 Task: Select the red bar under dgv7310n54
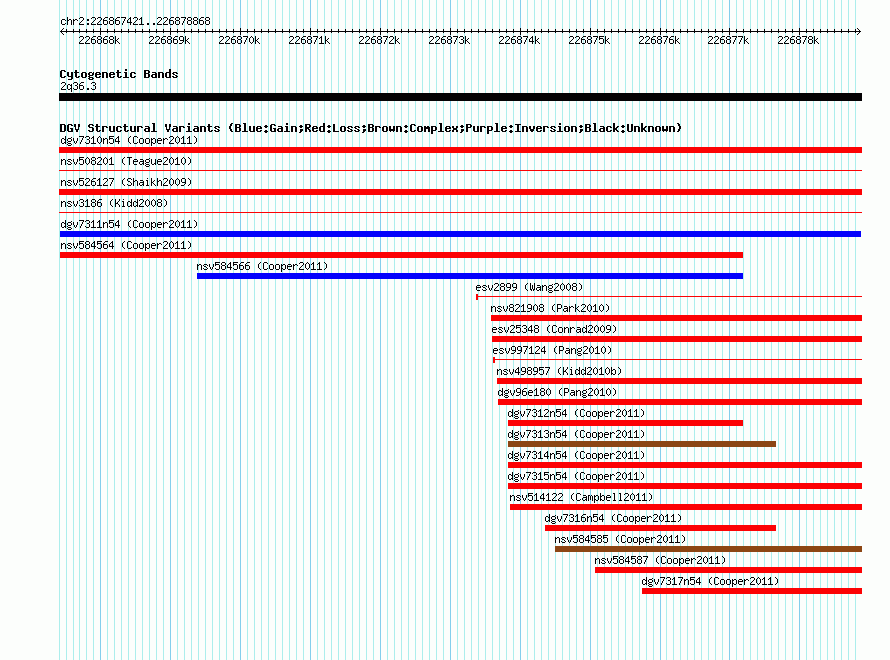pyautogui.click(x=460, y=150)
